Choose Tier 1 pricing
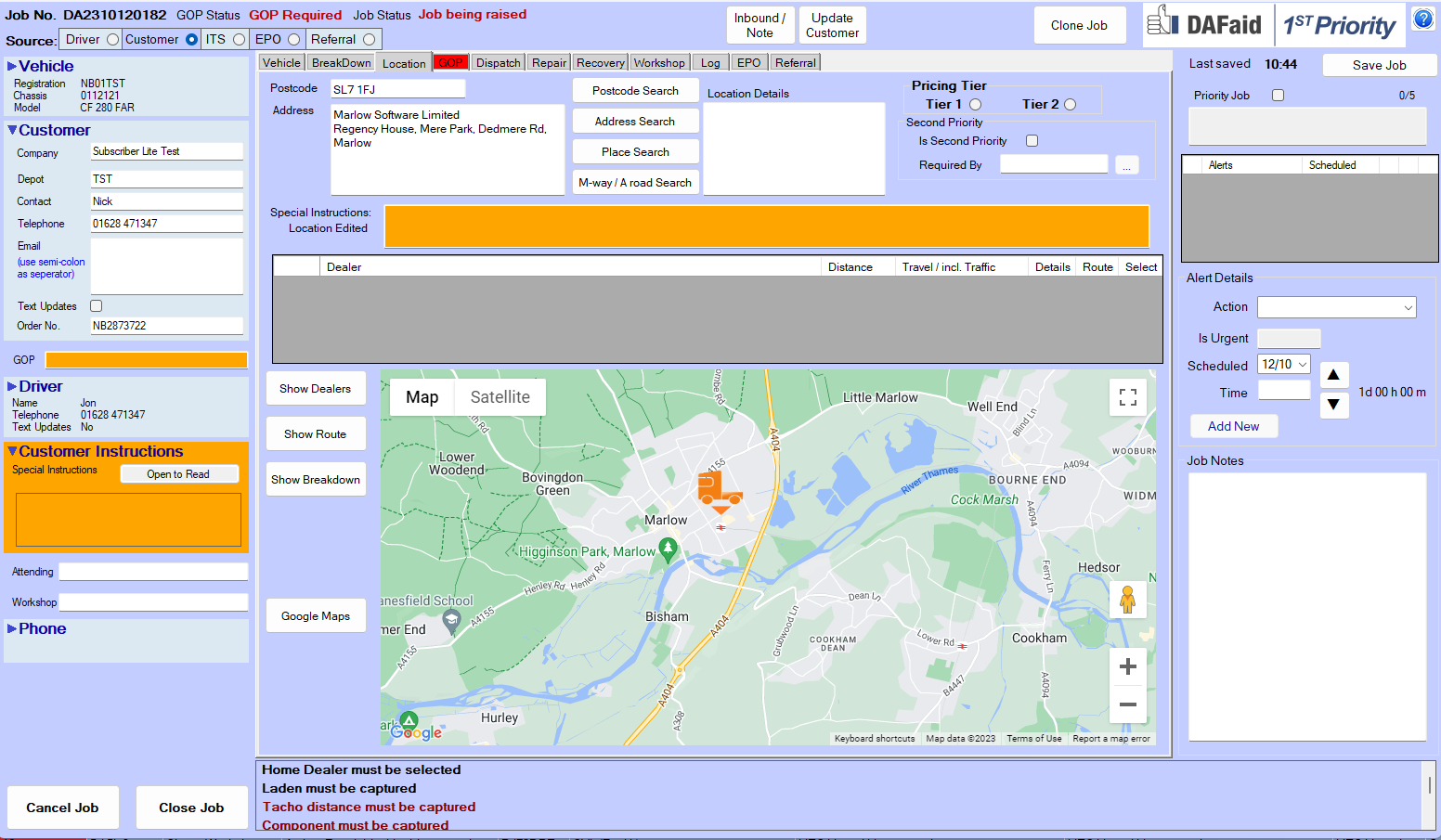Image resolution: width=1441 pixels, height=840 pixels. pyautogui.click(x=975, y=105)
